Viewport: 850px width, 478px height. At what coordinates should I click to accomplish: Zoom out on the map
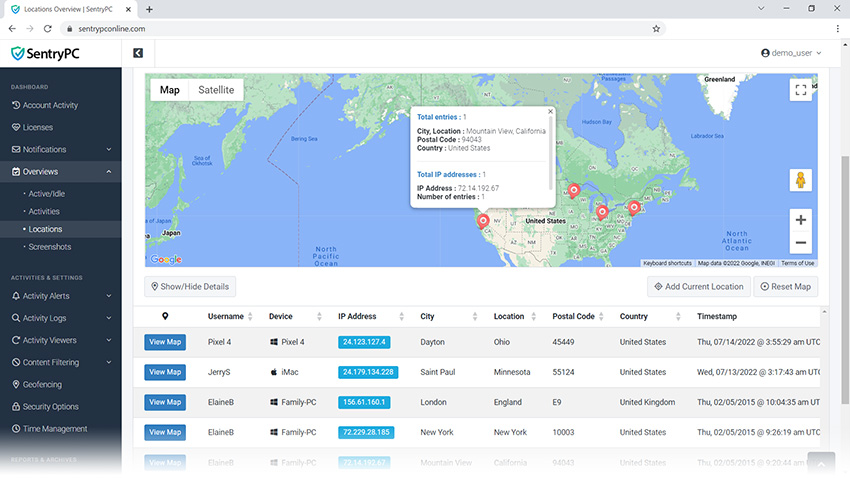(800, 243)
